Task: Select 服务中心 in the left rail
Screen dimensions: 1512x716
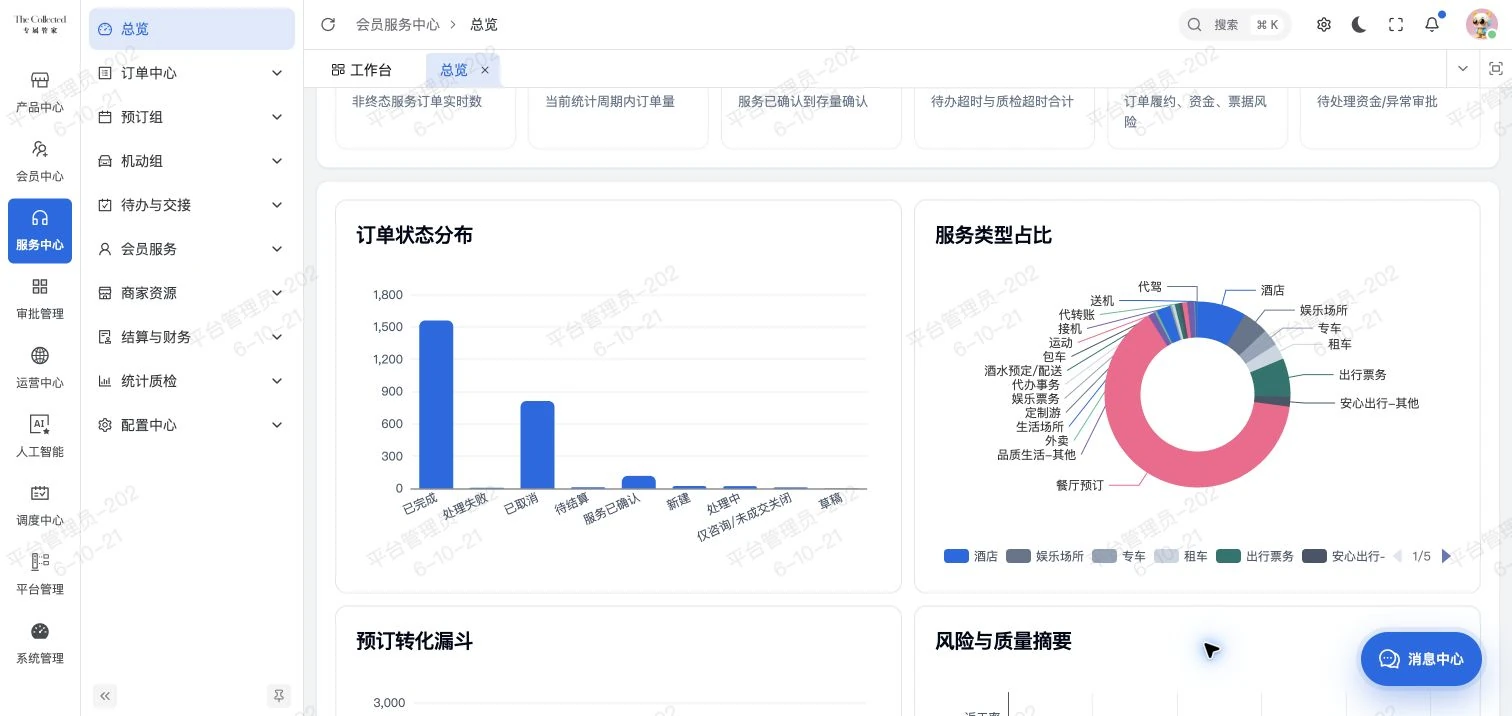Action: [x=40, y=230]
